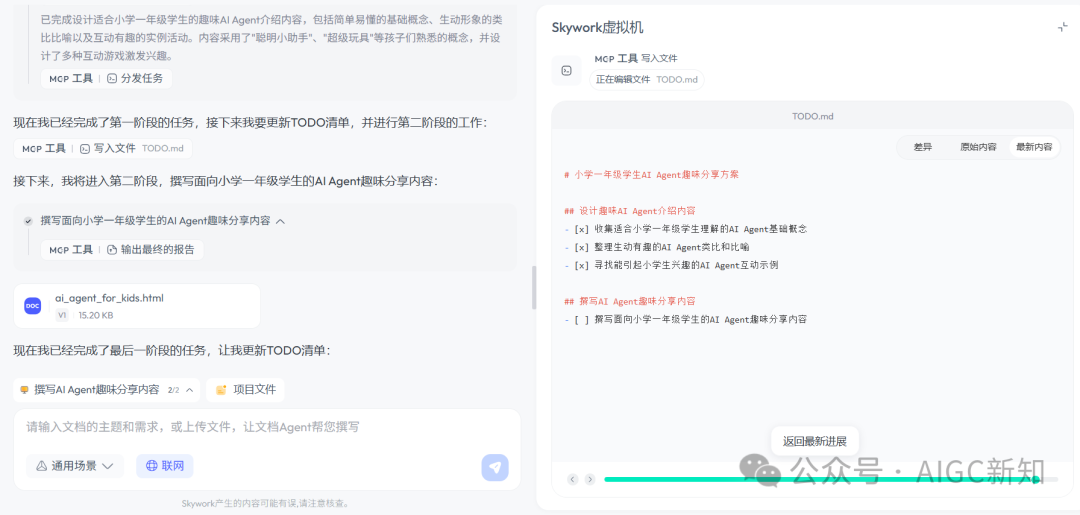Open the 项目文件 button
The width and height of the screenshot is (1080, 515).
coord(245,390)
